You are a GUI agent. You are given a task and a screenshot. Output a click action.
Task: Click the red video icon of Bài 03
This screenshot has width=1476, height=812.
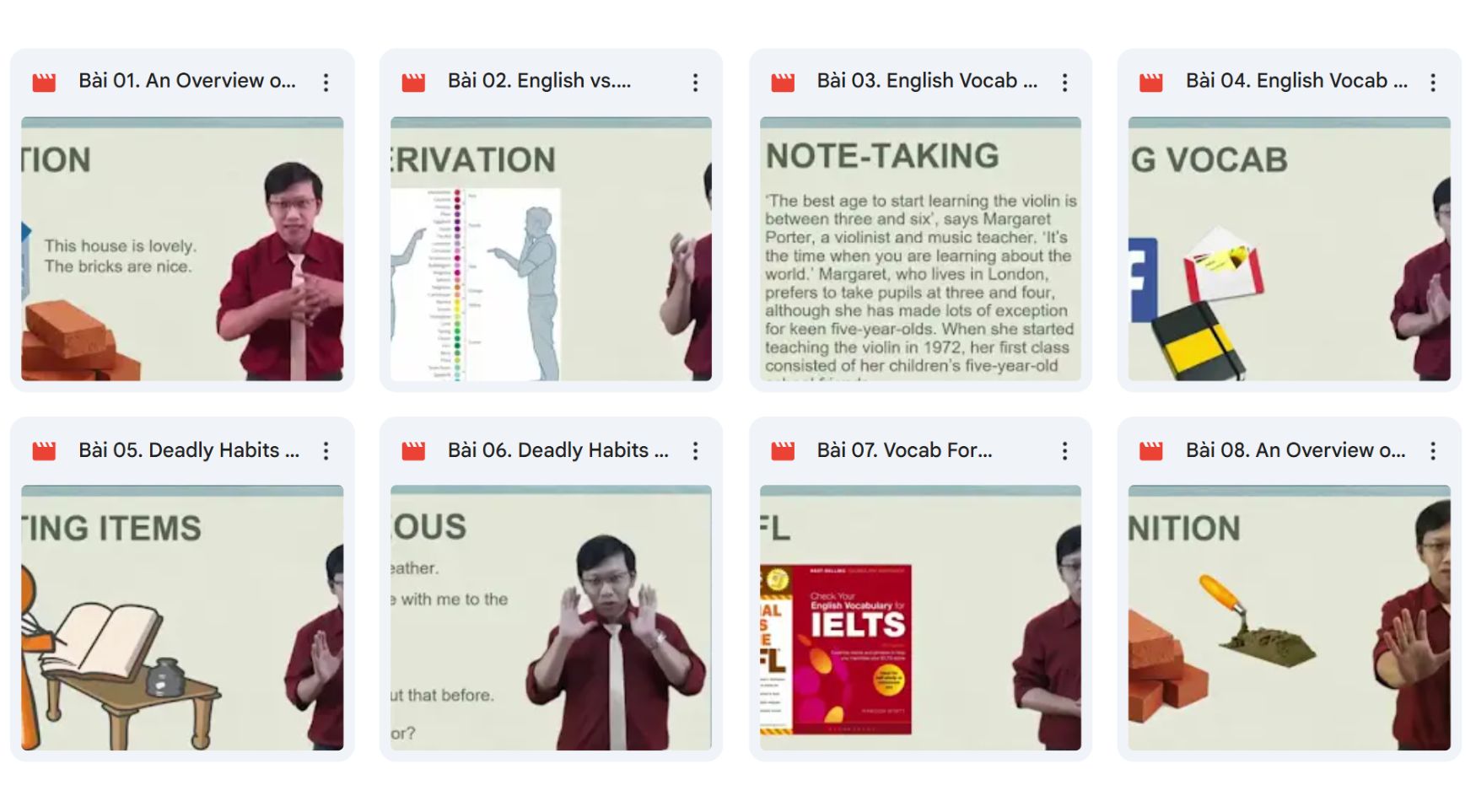(783, 82)
